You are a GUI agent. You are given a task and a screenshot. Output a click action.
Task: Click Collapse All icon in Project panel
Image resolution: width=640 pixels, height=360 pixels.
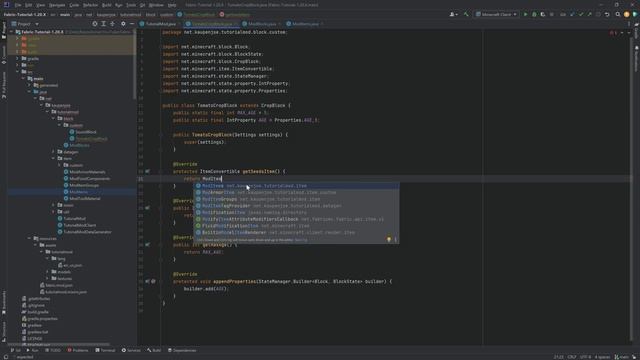point(112,24)
